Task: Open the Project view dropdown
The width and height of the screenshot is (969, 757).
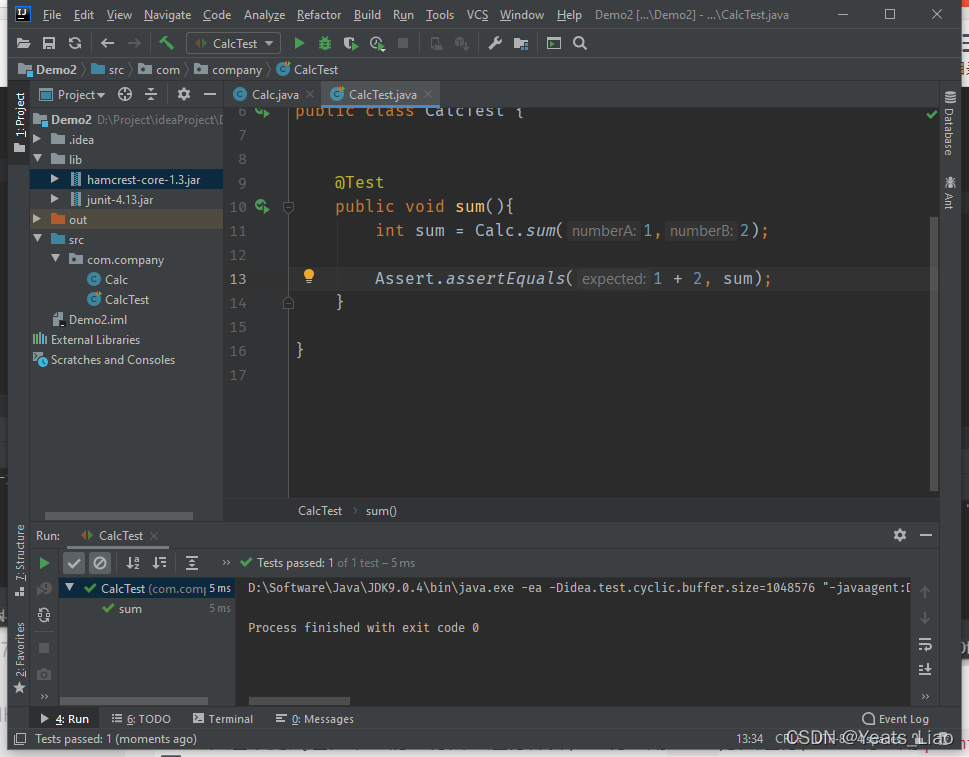Action: (x=73, y=95)
